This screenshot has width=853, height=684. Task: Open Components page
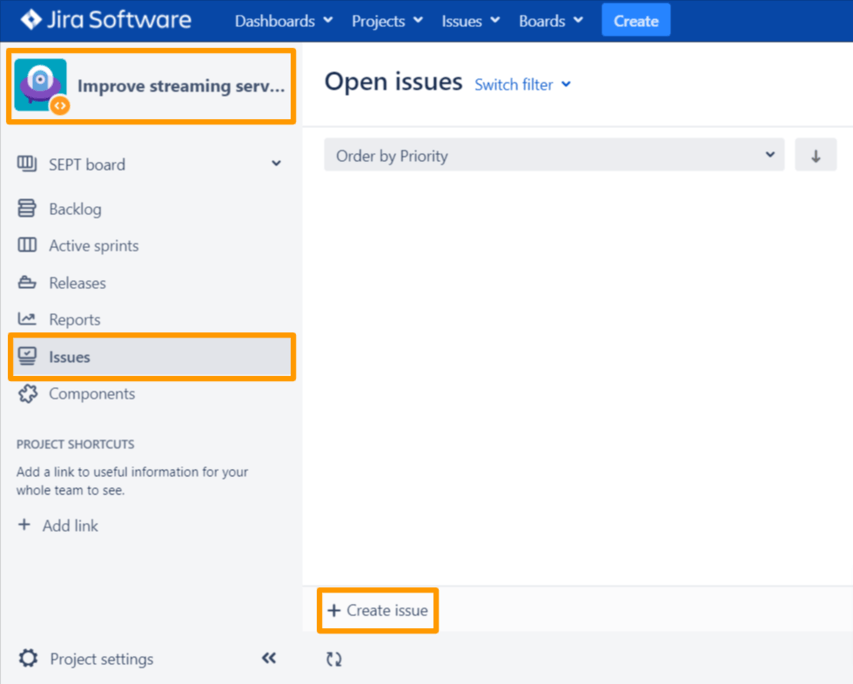[x=92, y=393]
